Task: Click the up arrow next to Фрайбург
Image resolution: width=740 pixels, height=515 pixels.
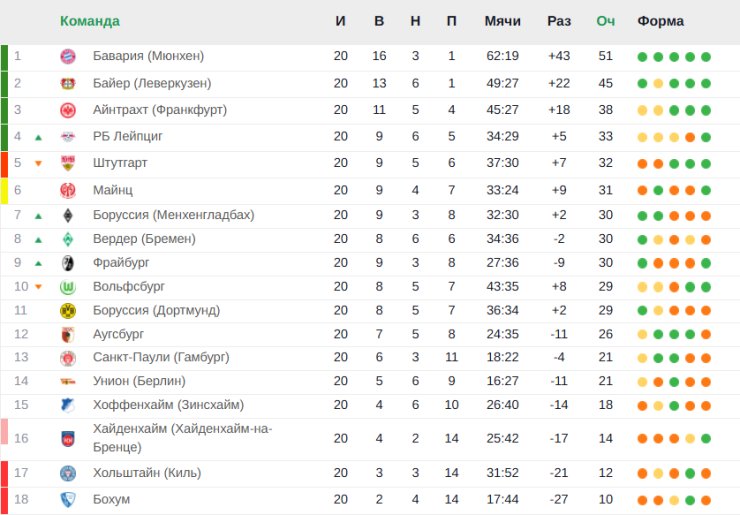Action: [38, 263]
